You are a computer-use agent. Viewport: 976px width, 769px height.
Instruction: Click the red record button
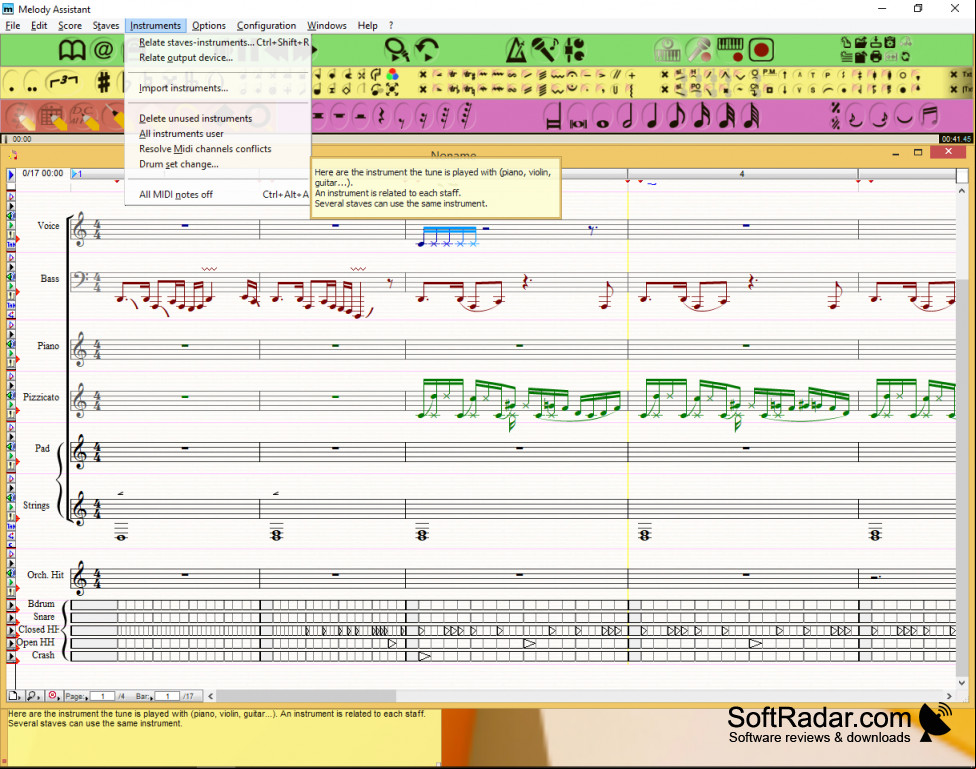click(x=761, y=50)
